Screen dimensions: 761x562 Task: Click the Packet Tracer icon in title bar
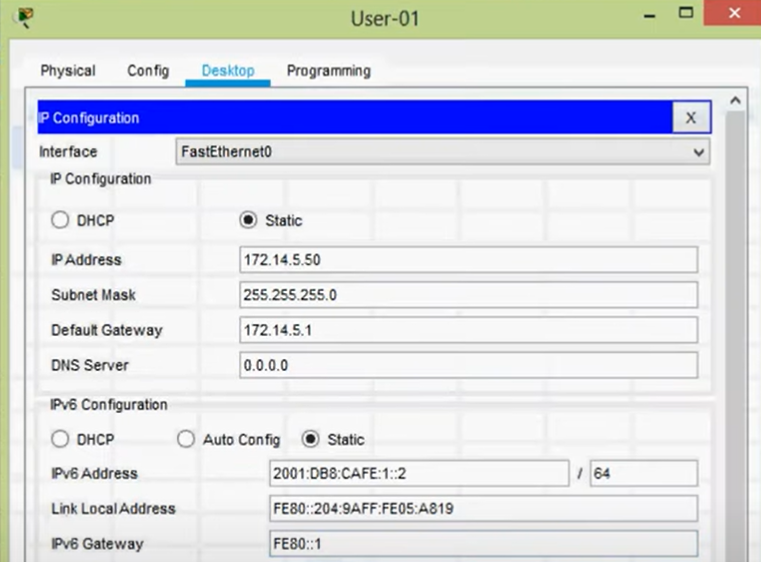pos(24,17)
